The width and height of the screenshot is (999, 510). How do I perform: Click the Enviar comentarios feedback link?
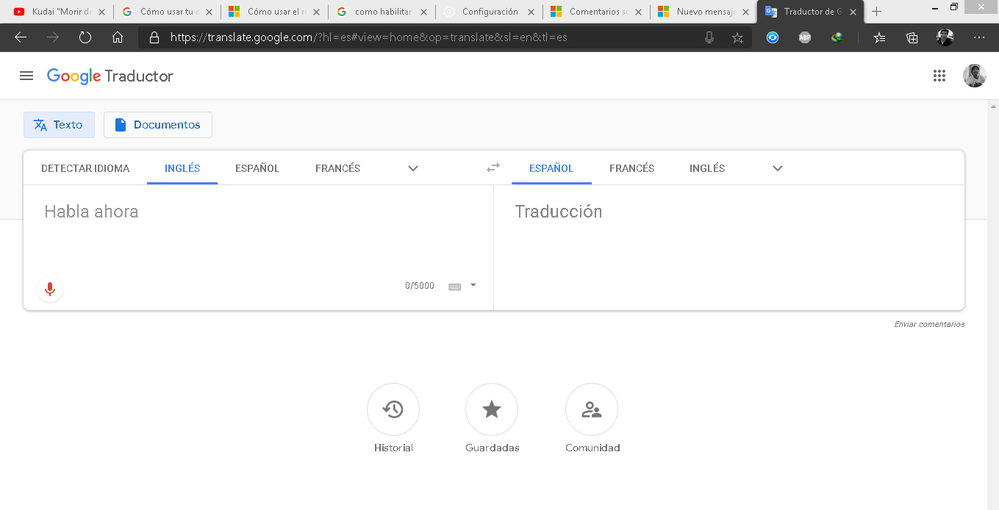pos(929,324)
